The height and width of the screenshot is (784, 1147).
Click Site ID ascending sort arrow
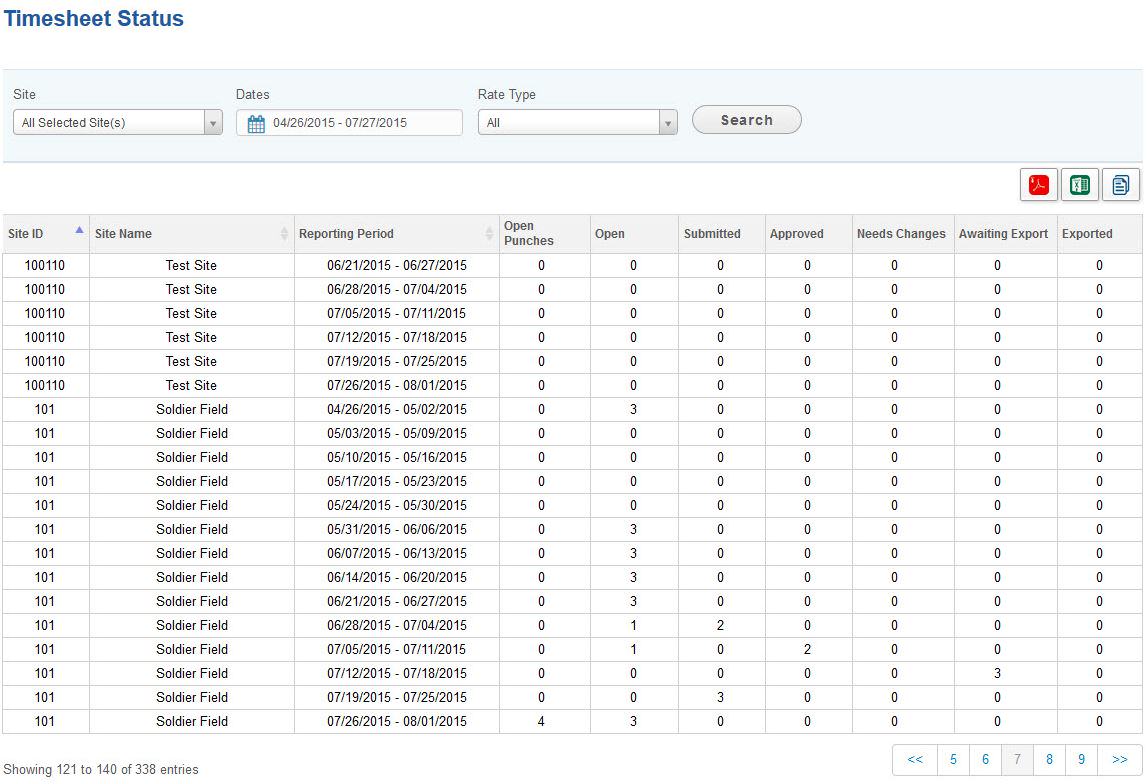(x=79, y=230)
